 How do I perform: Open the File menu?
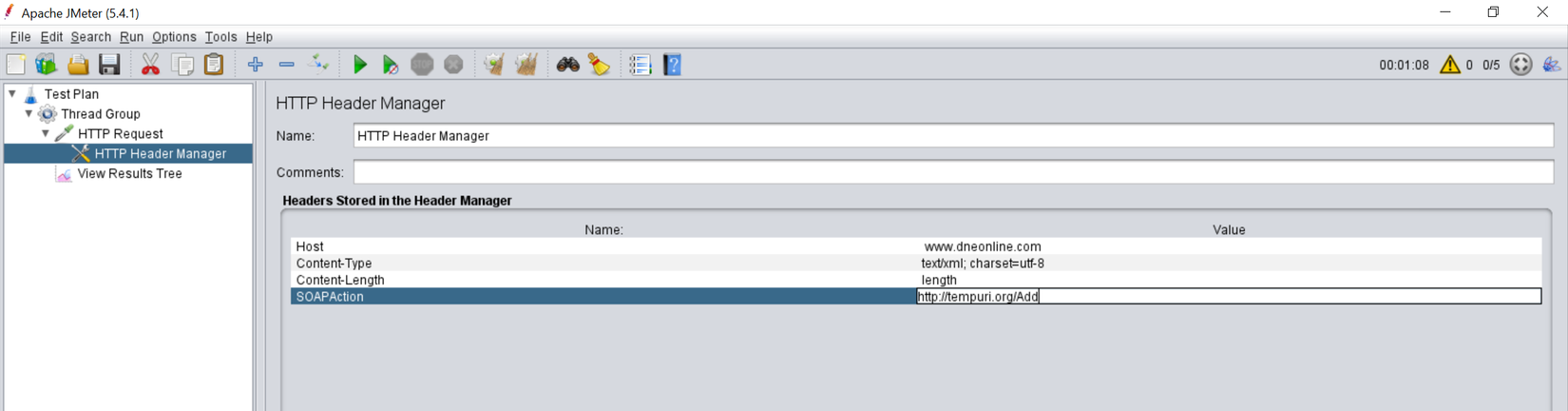[20, 37]
